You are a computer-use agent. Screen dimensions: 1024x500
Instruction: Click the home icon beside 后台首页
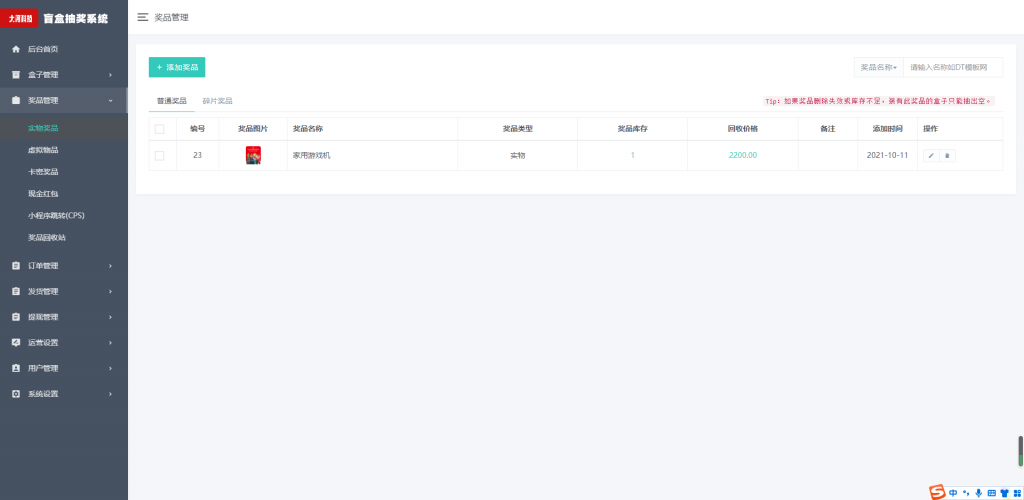click(x=15, y=49)
